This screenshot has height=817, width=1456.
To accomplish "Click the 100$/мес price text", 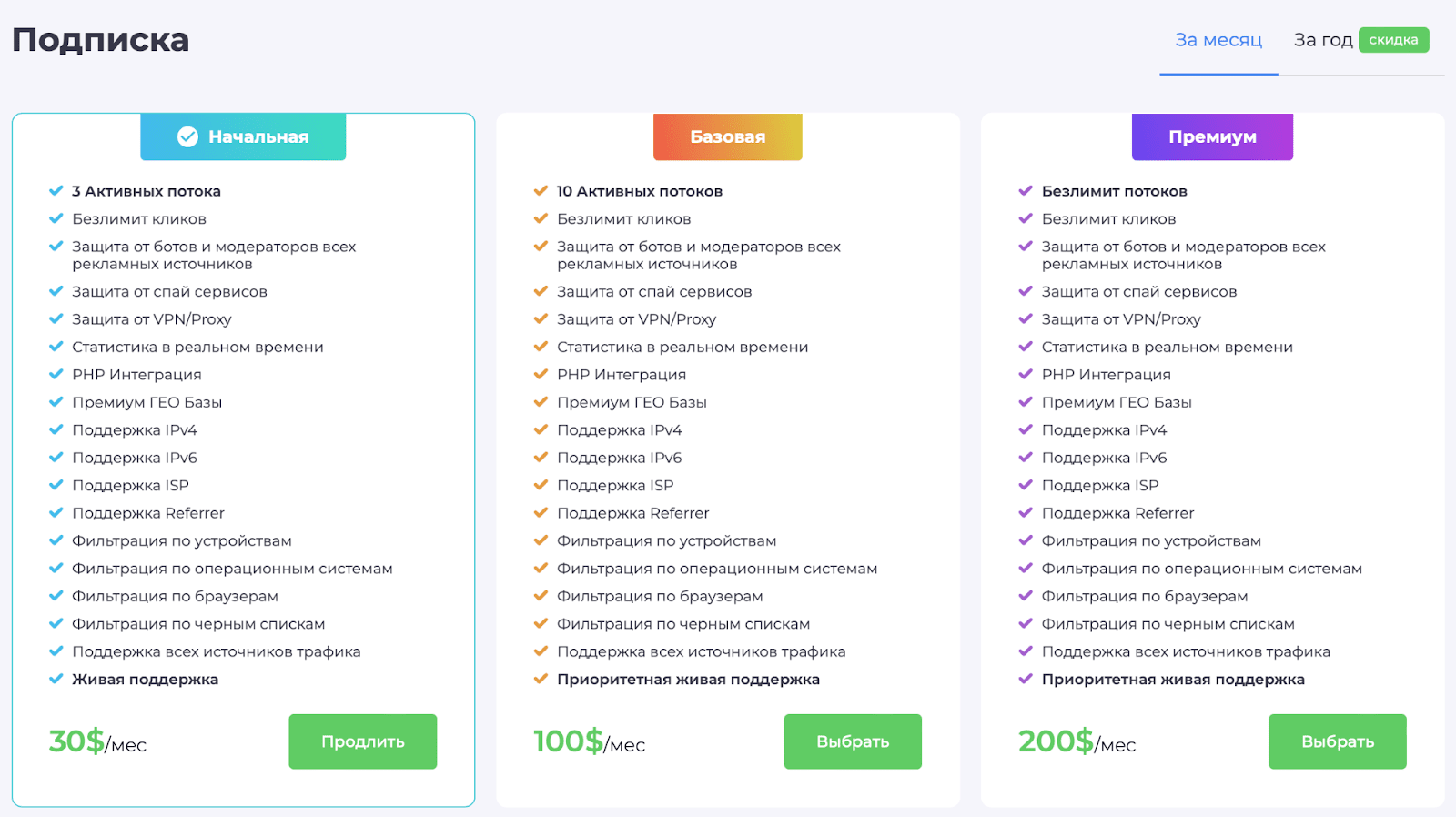I will tap(589, 741).
